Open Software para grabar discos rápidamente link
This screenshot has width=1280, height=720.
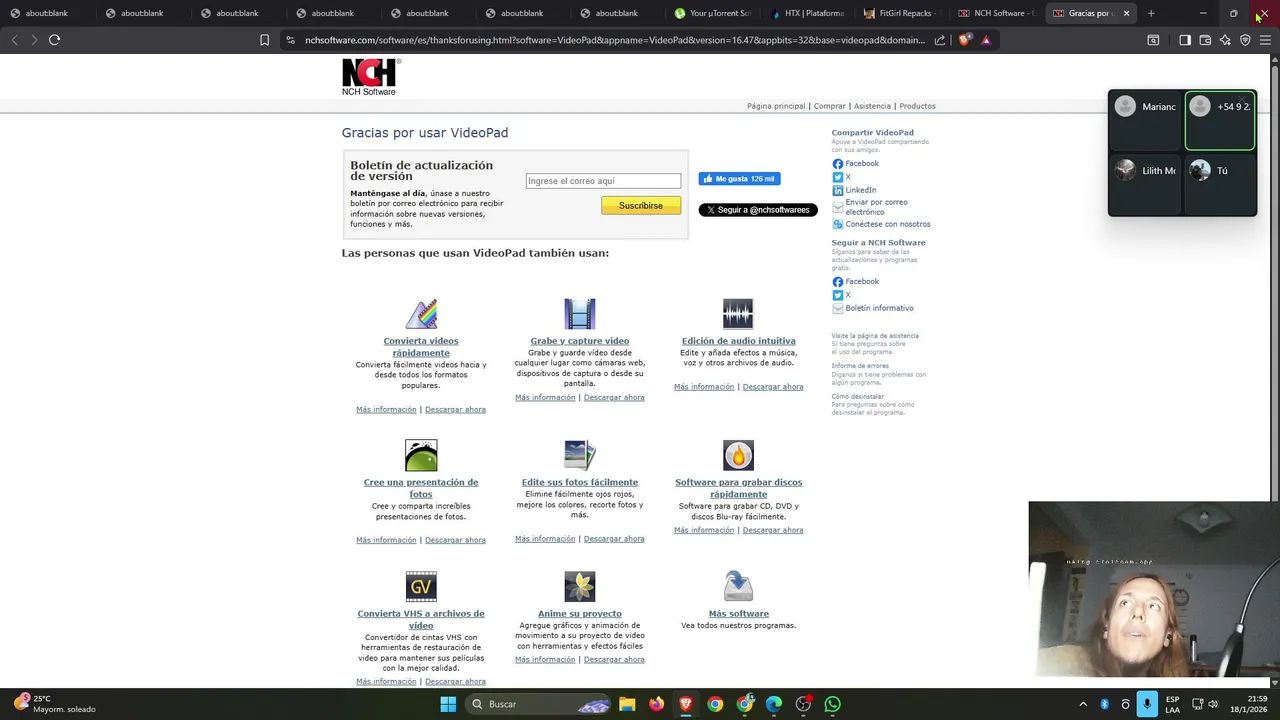point(739,488)
